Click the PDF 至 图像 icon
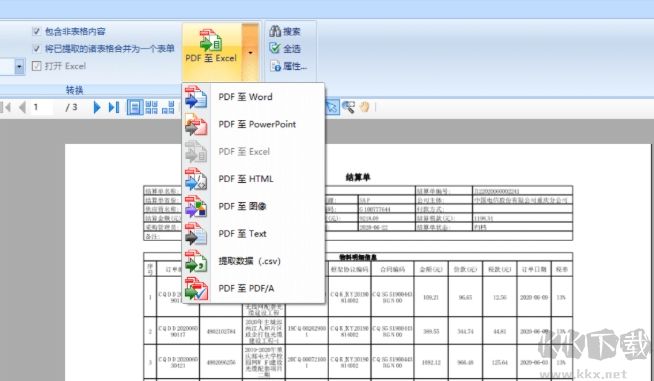Viewport: 654px width, 381px height. pyautogui.click(x=196, y=206)
